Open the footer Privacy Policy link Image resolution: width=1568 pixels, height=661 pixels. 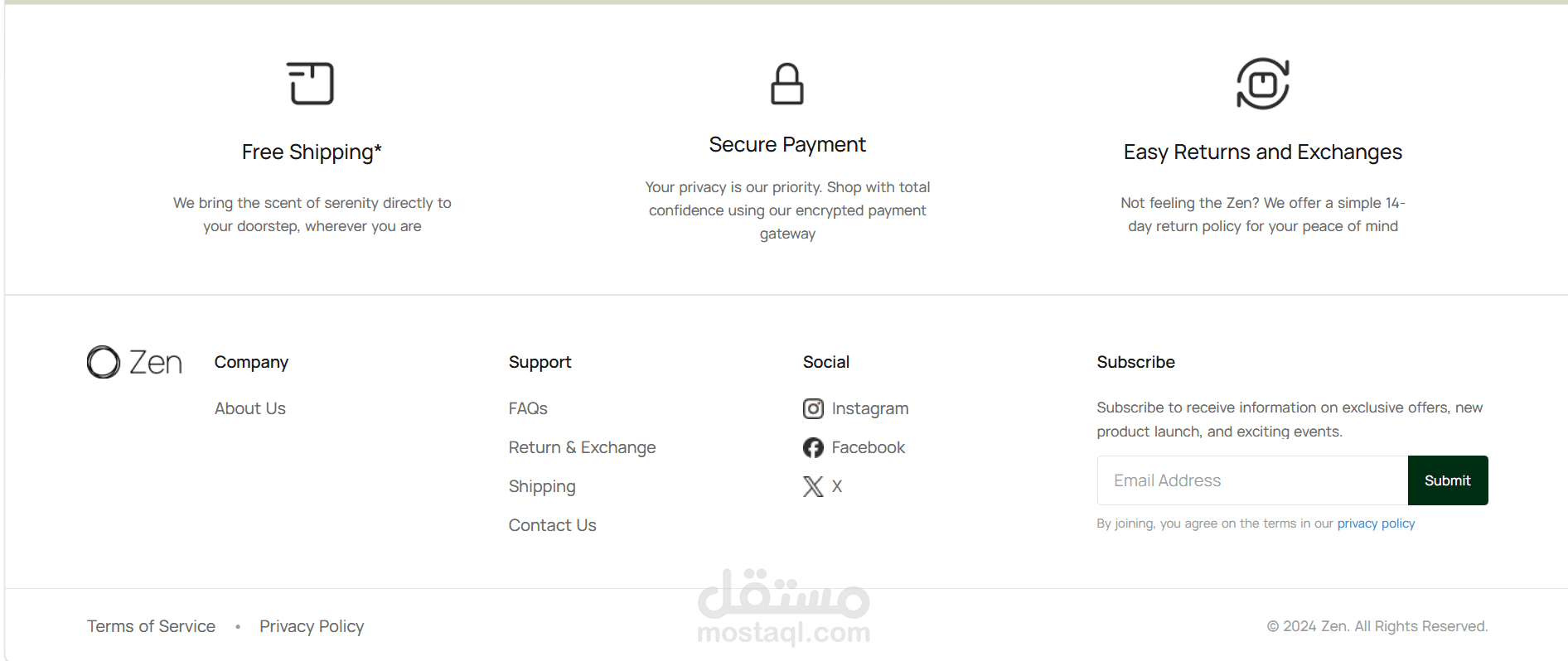(x=312, y=626)
